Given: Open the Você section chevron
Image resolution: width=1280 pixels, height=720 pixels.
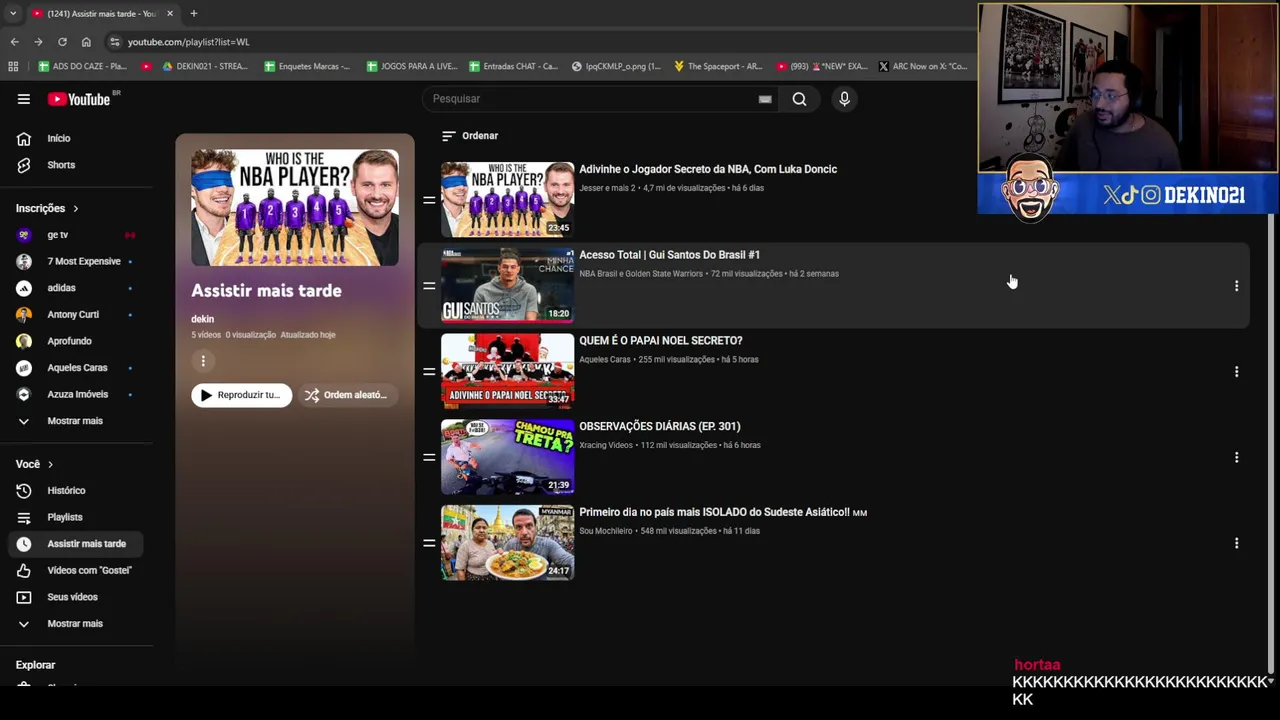Looking at the screenshot, I should [50, 464].
